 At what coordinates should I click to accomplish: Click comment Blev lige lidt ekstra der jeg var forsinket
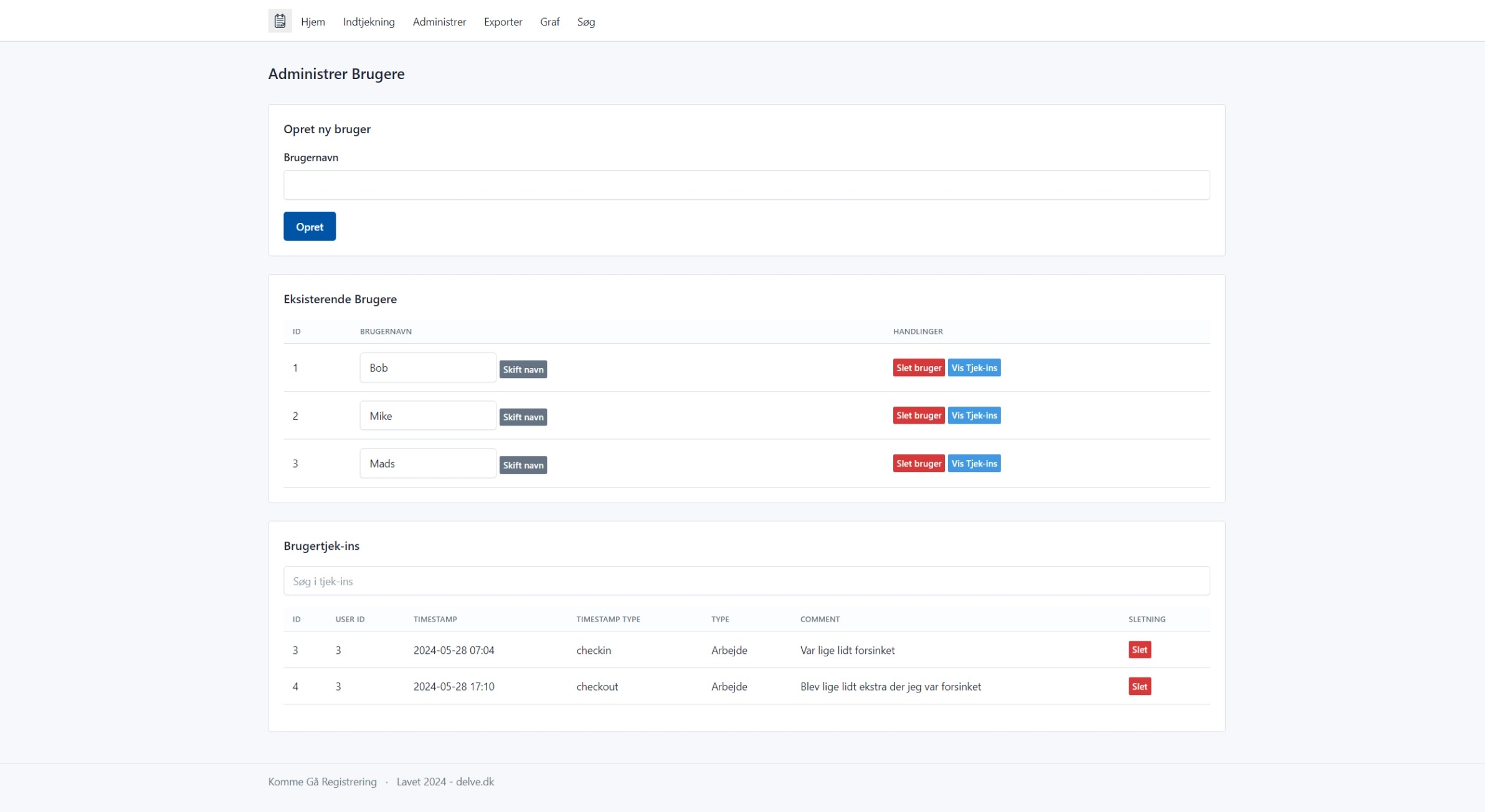[890, 686]
